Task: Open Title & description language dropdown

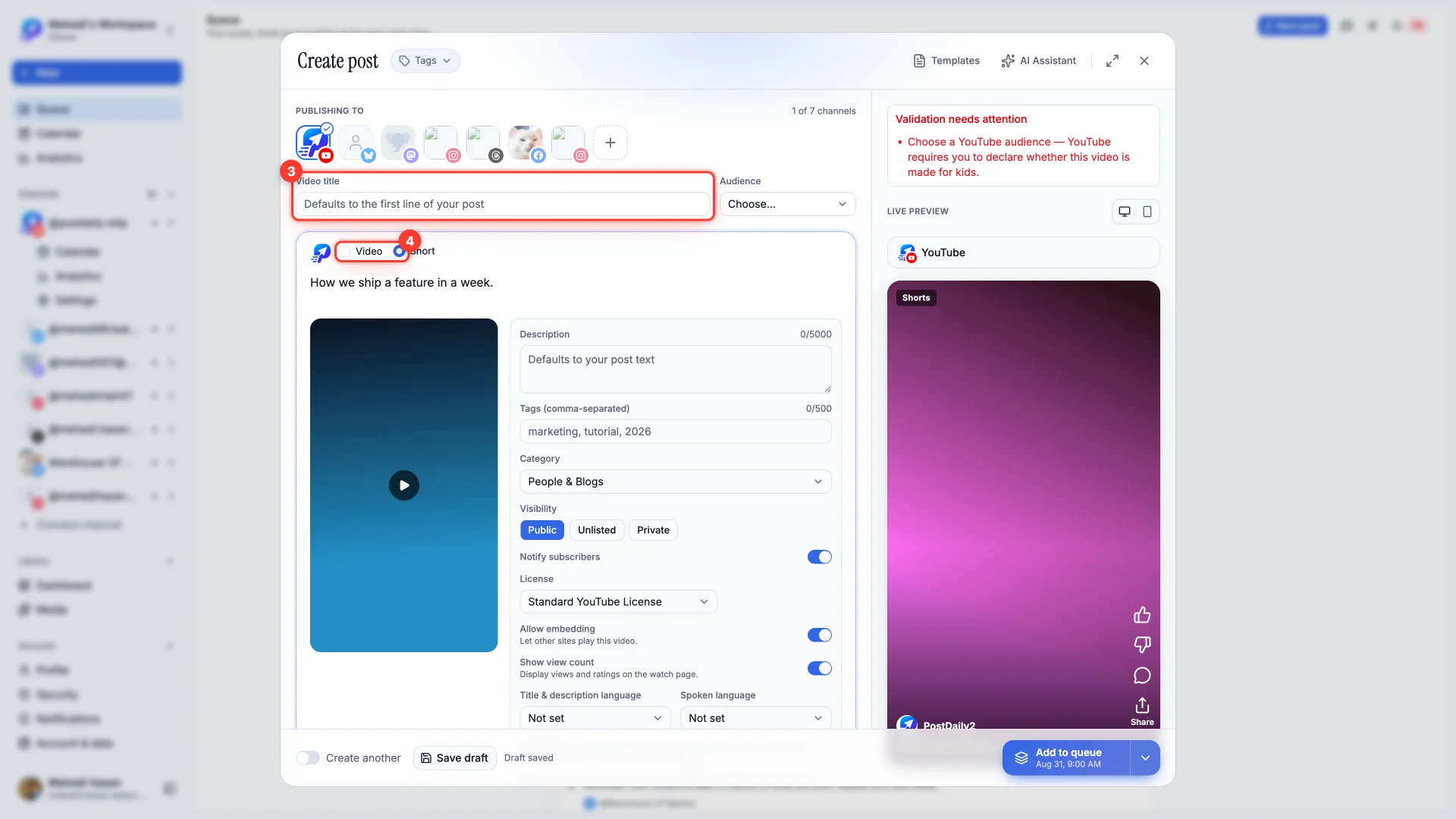Action: click(x=595, y=718)
